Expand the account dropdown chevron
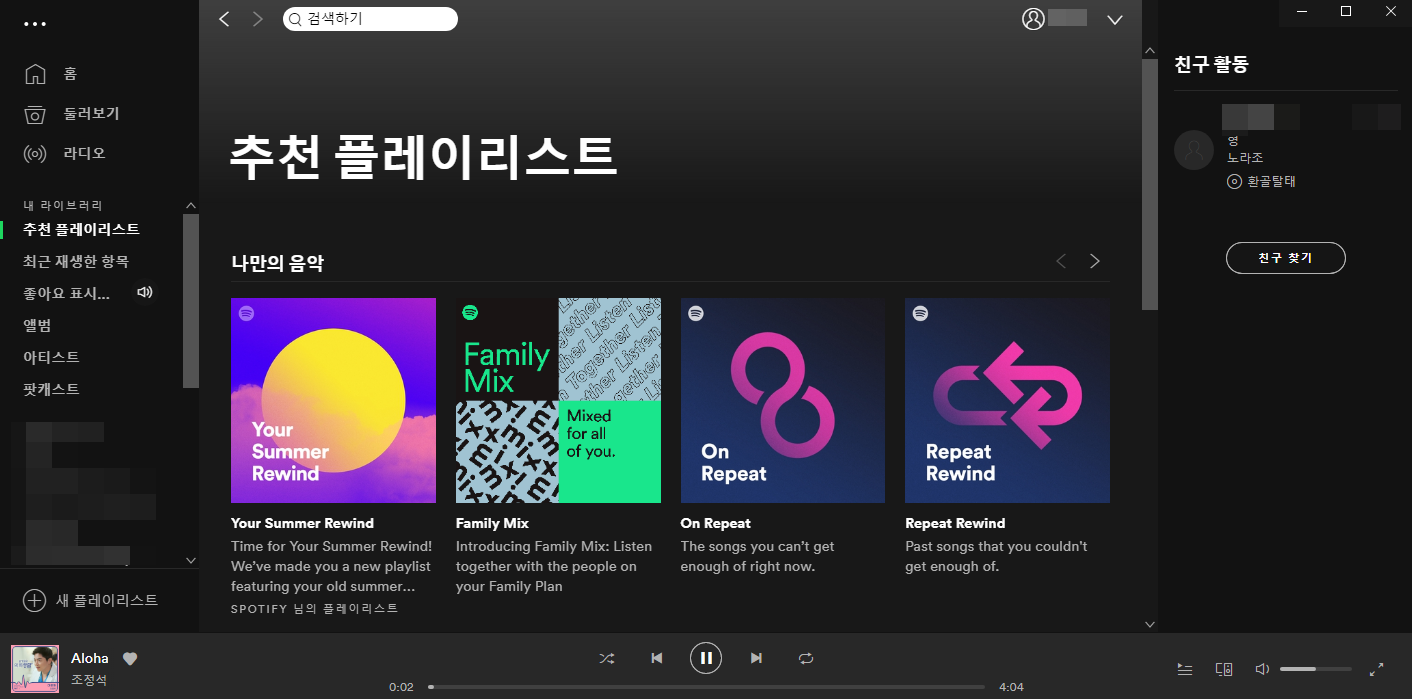 (1115, 20)
